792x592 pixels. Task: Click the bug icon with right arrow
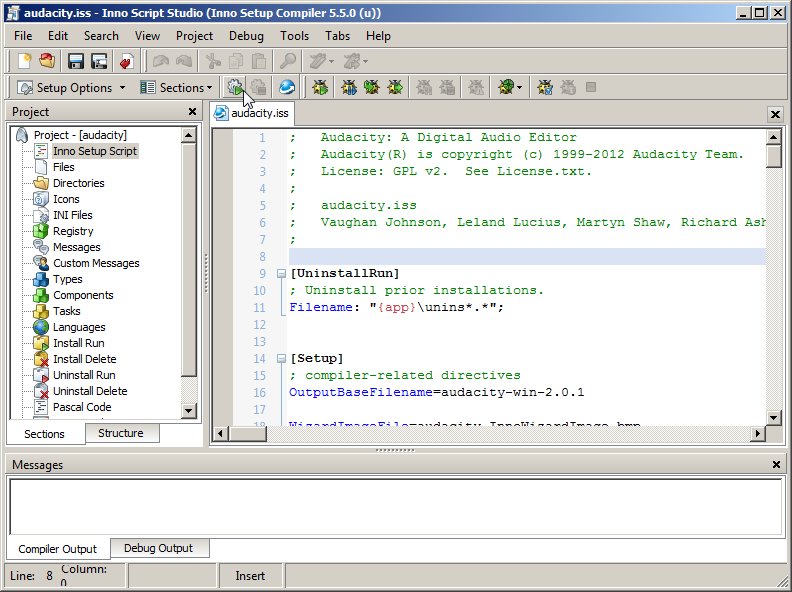(395, 87)
